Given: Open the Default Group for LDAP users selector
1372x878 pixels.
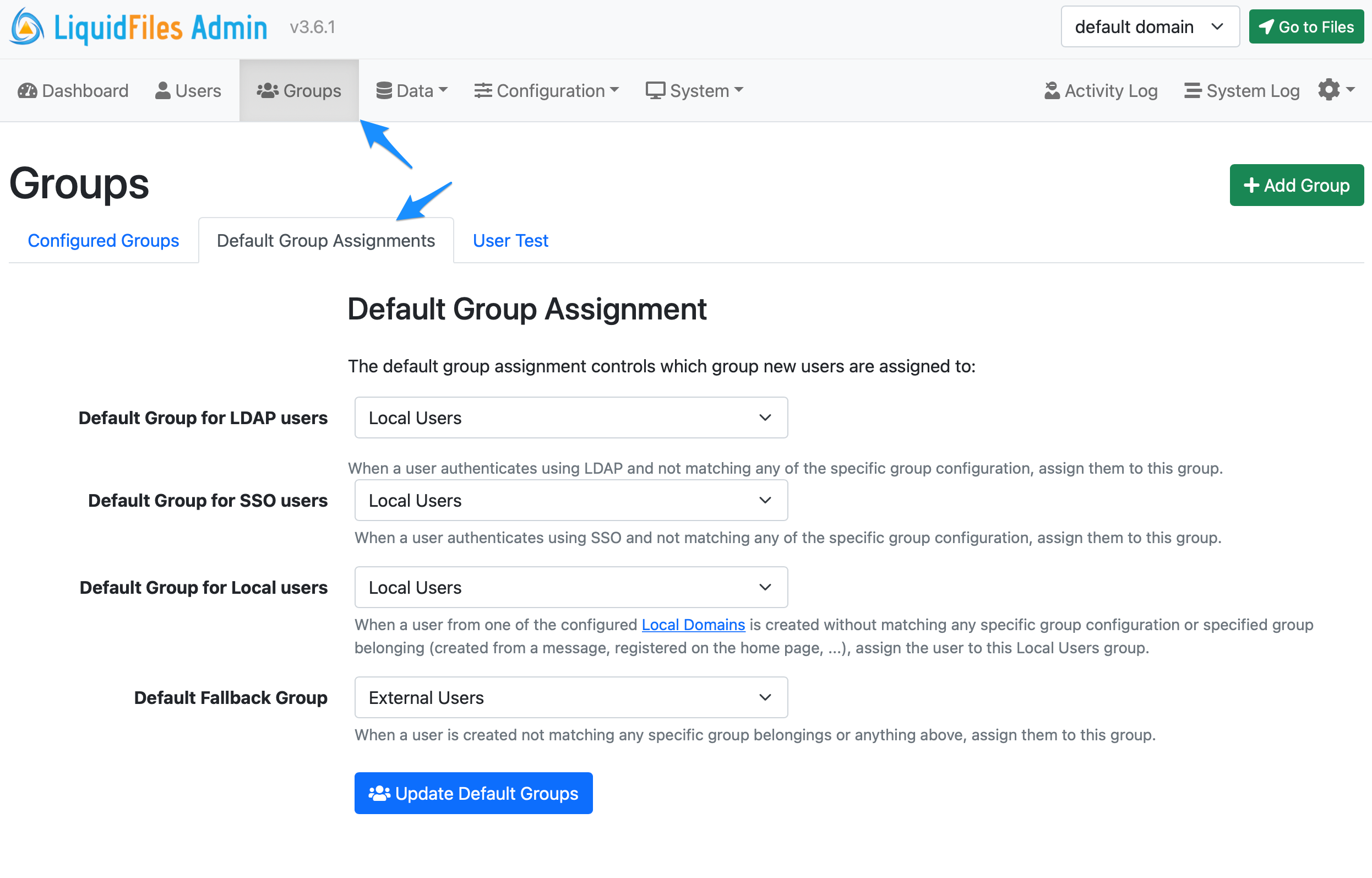Looking at the screenshot, I should coord(571,418).
